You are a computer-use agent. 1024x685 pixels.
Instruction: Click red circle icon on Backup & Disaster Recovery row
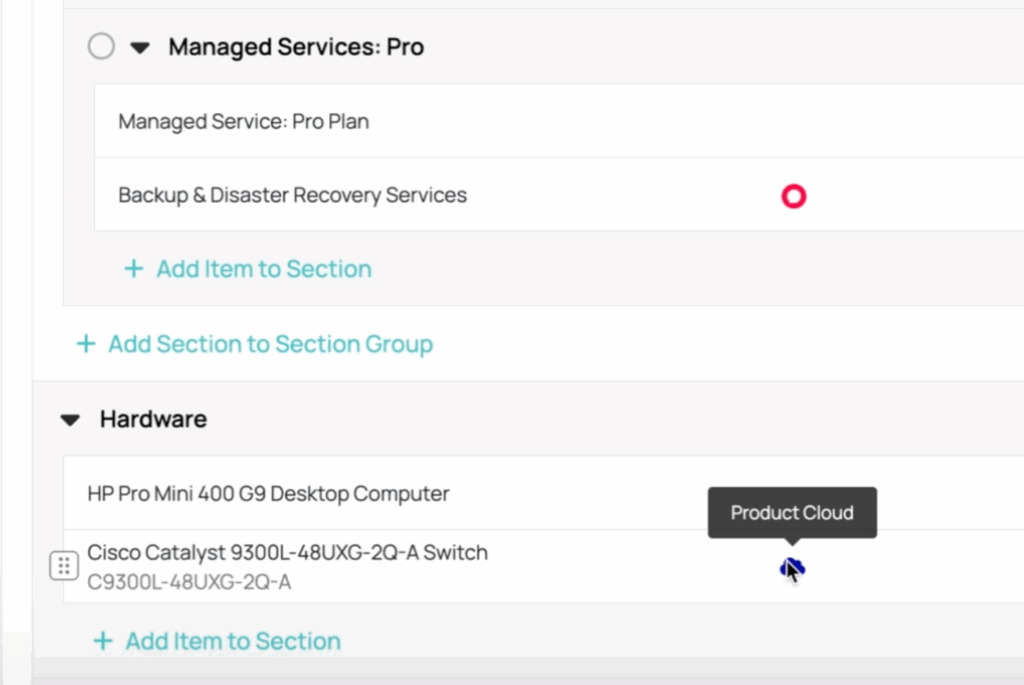pyautogui.click(x=793, y=196)
